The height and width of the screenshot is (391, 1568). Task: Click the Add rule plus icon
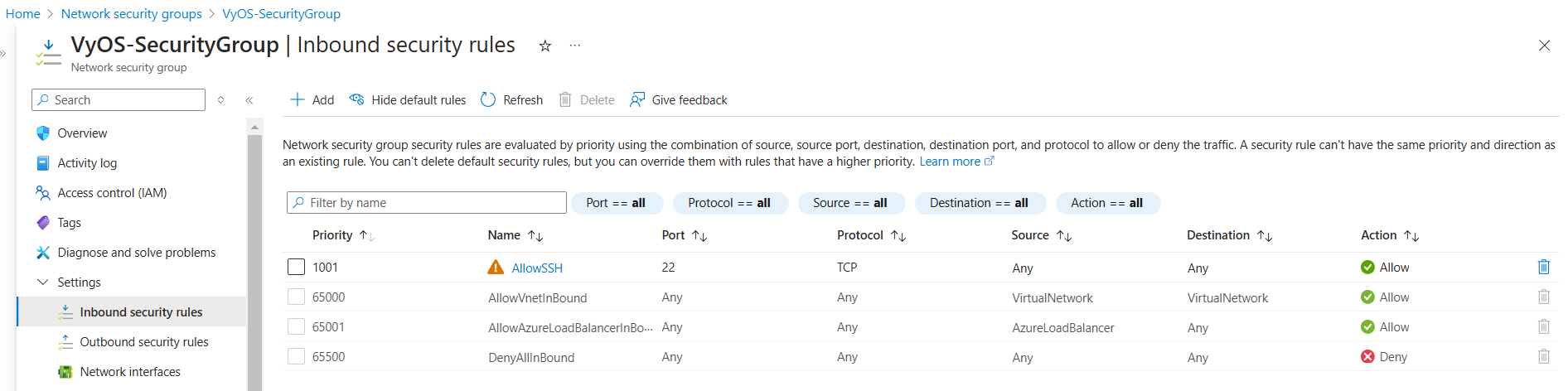pyautogui.click(x=298, y=100)
